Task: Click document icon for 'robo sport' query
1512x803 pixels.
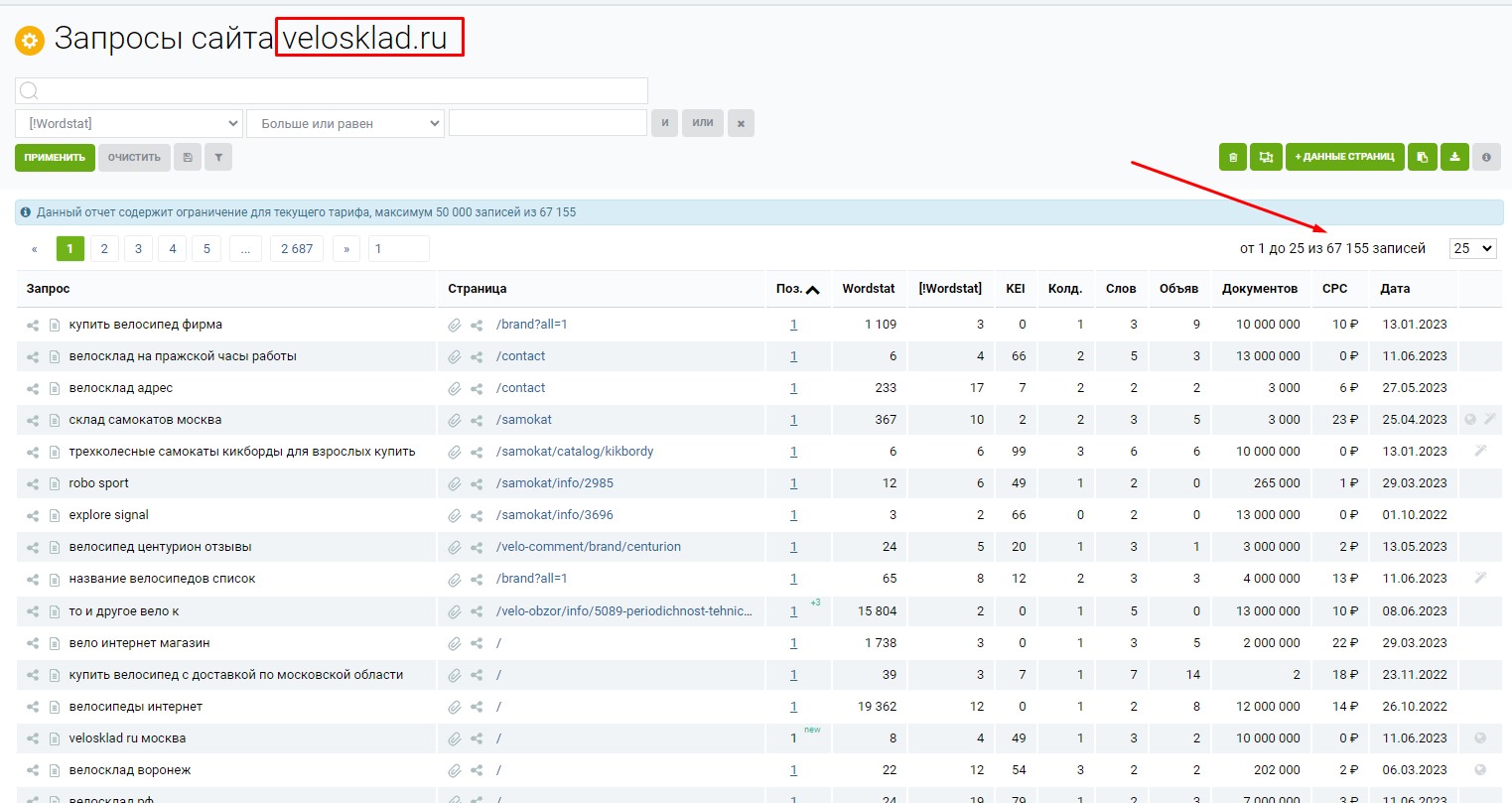Action: 55,483
